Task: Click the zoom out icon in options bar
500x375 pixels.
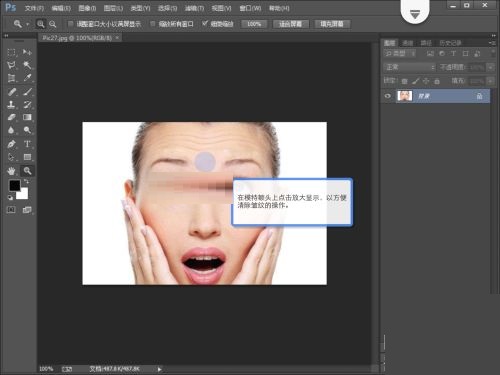Action: point(53,24)
